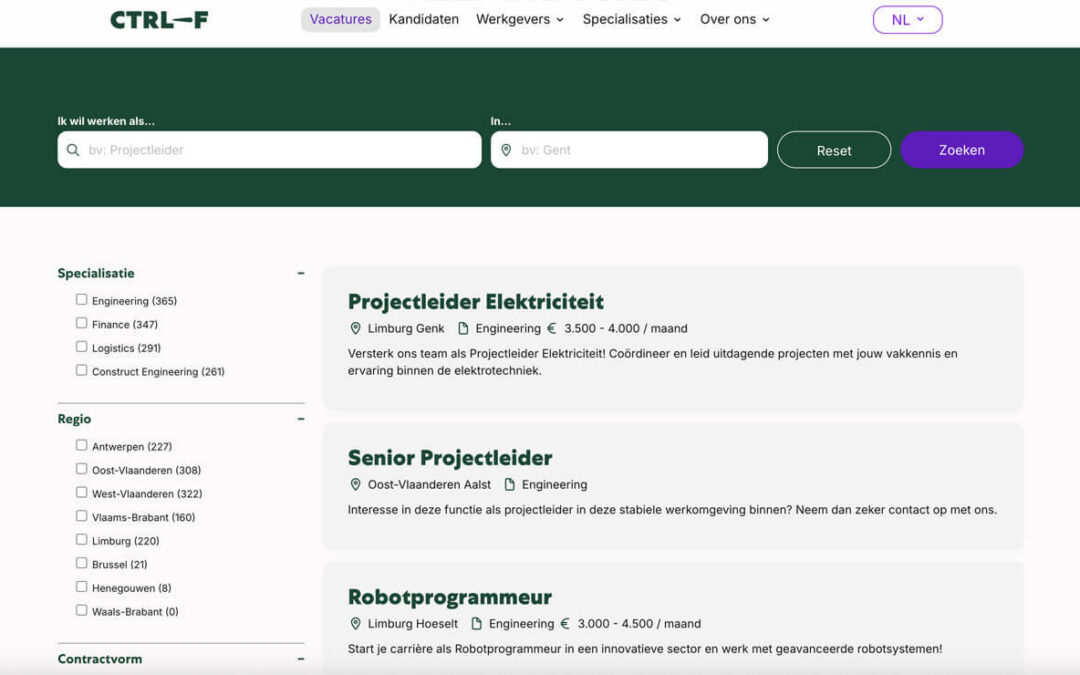Enable the Henegouwen (8) filter
The width and height of the screenshot is (1080, 675).
pos(81,586)
